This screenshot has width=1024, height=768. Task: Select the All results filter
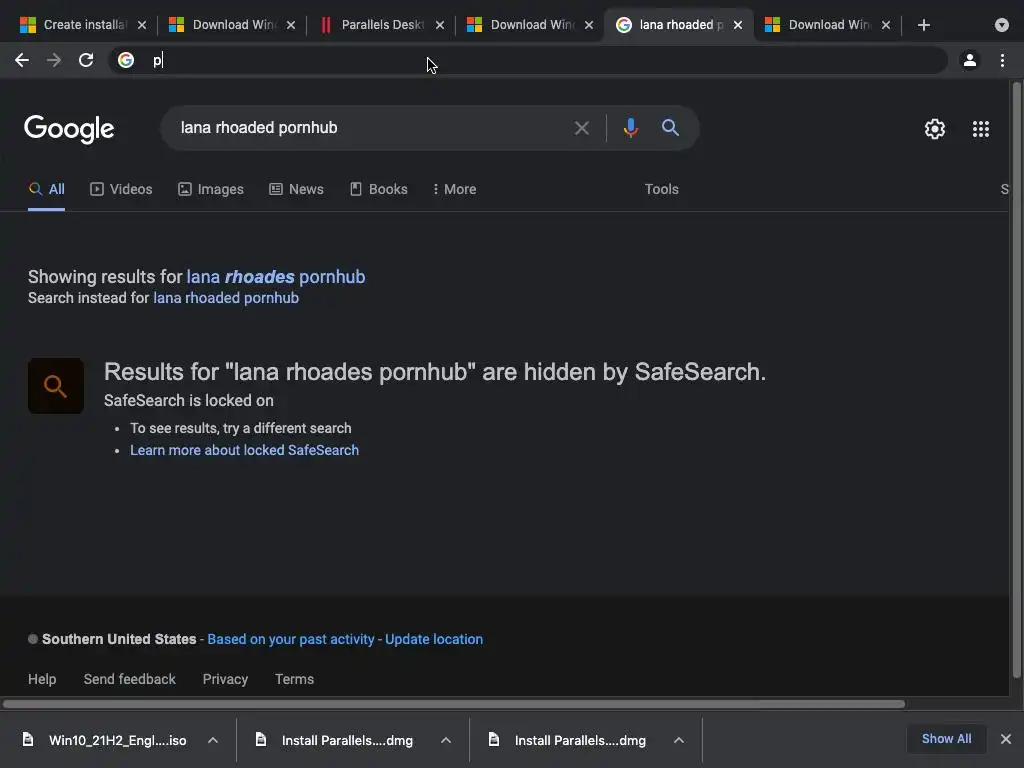point(46,189)
